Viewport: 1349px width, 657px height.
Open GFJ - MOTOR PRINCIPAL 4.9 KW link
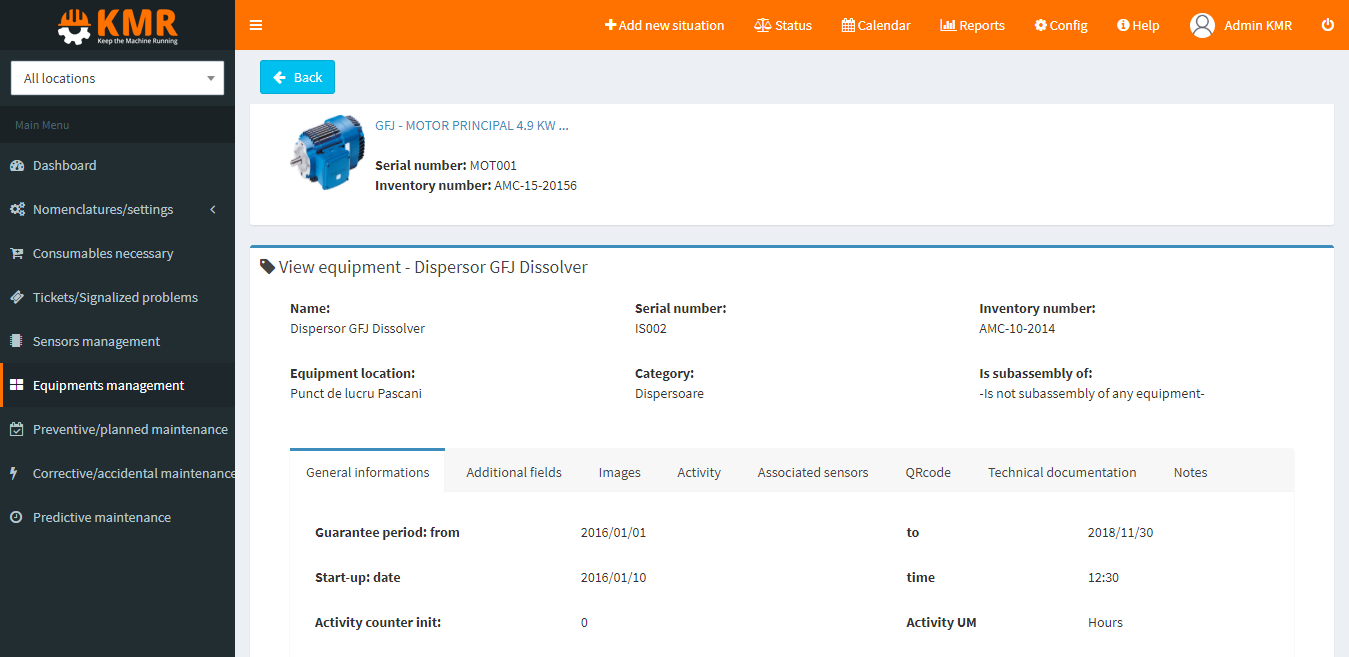pos(472,126)
